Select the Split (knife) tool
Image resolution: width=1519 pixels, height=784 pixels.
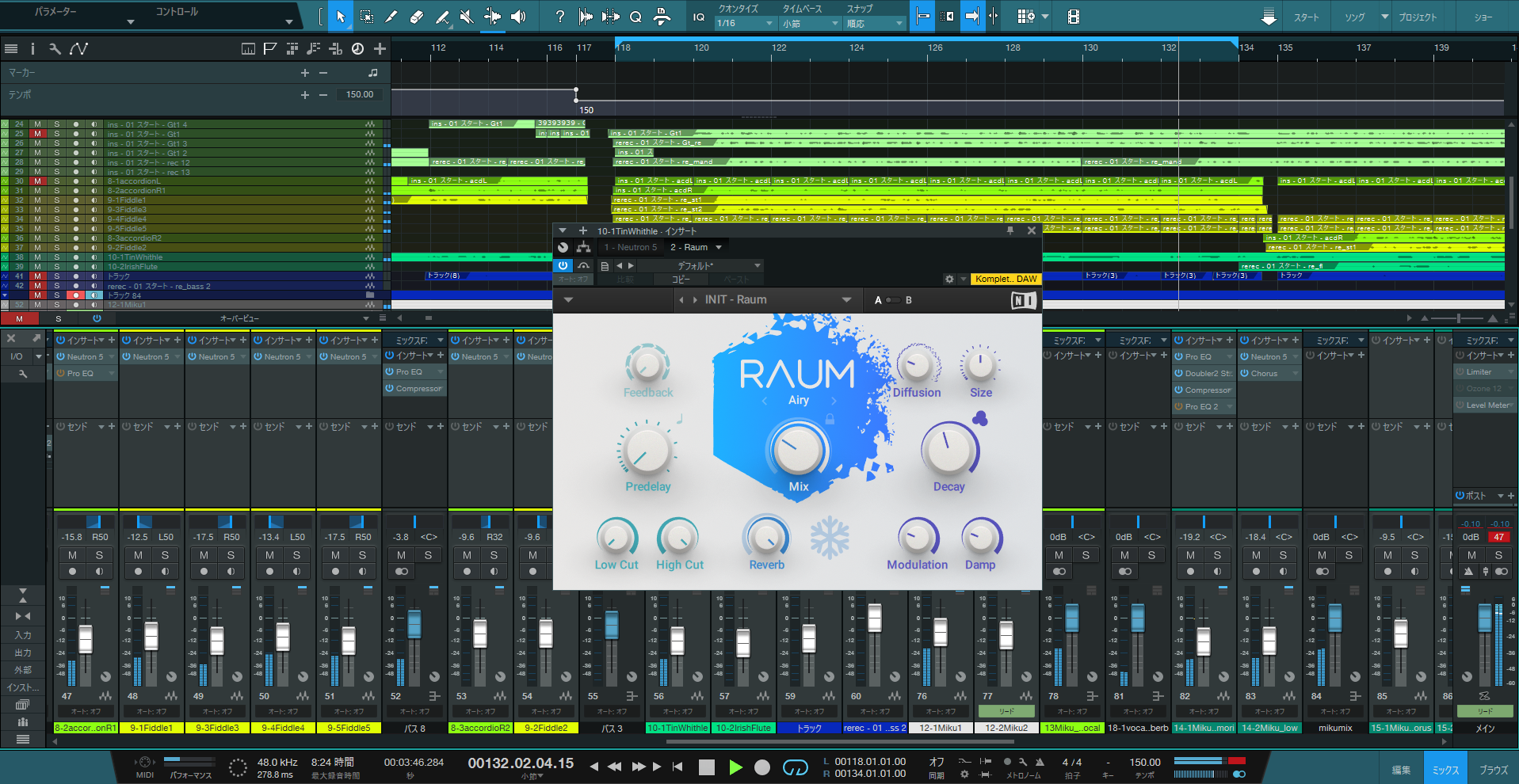(391, 17)
